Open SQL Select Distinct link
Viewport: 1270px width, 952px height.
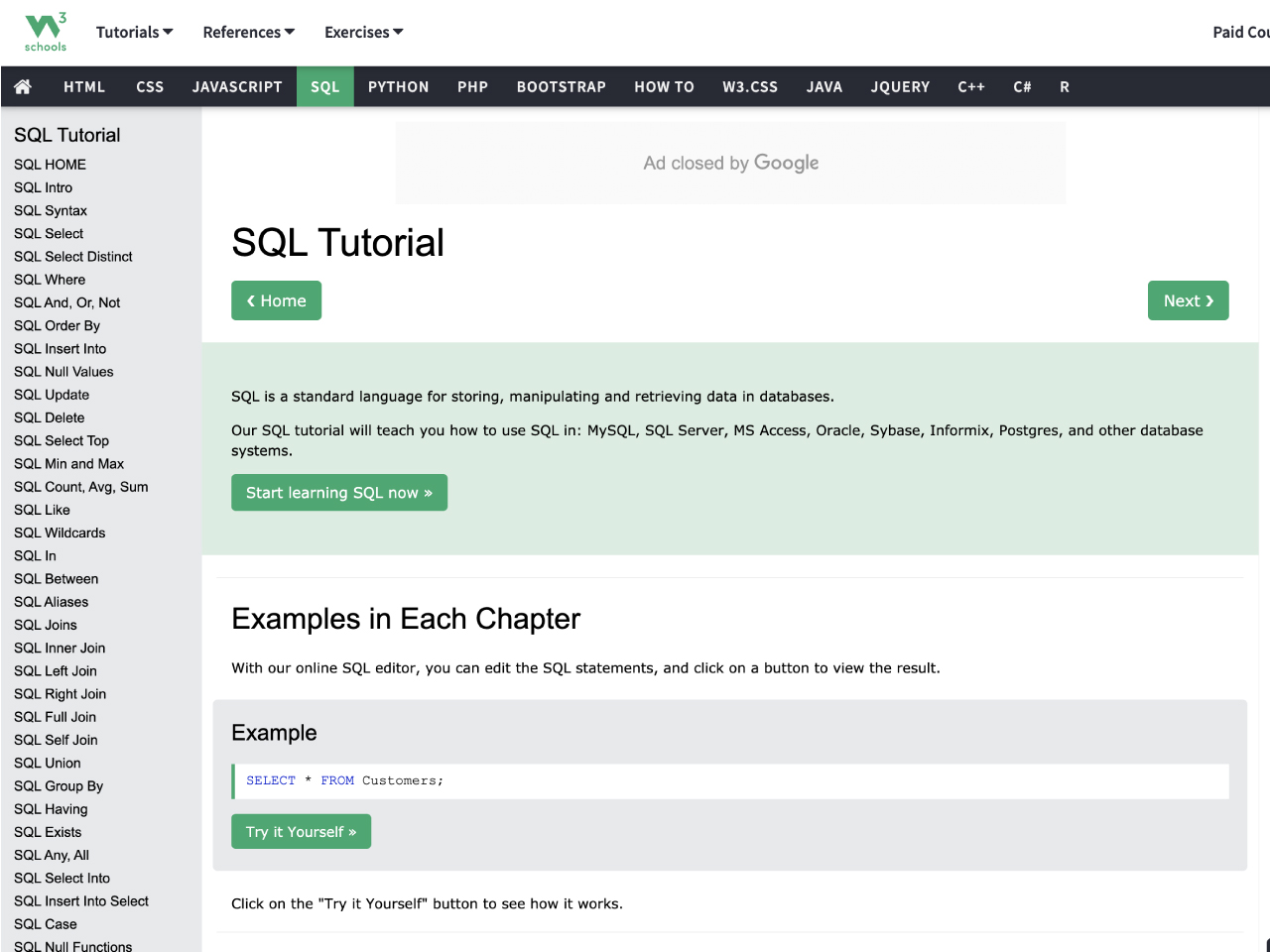[x=73, y=257]
